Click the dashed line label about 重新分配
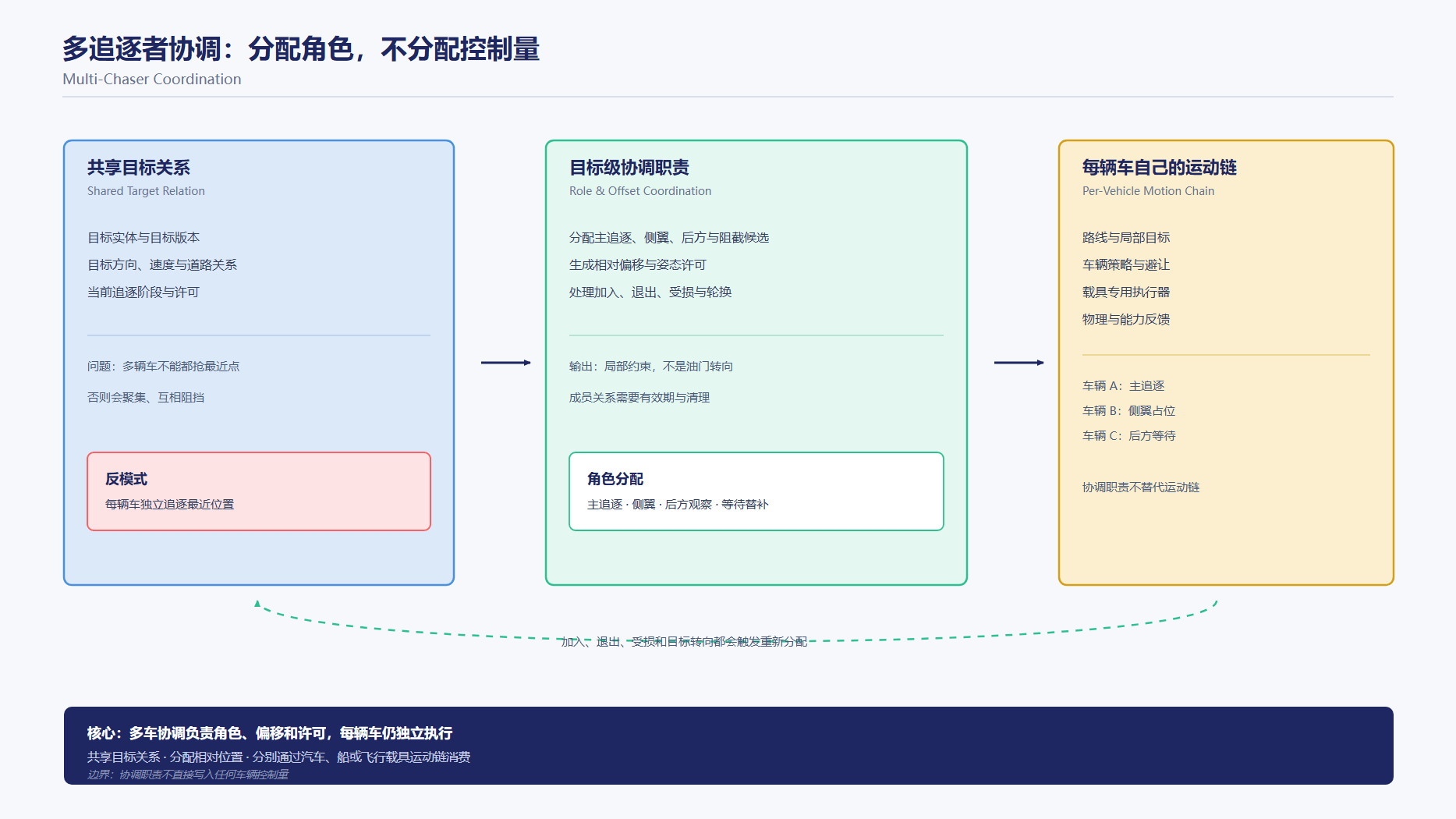 point(685,642)
